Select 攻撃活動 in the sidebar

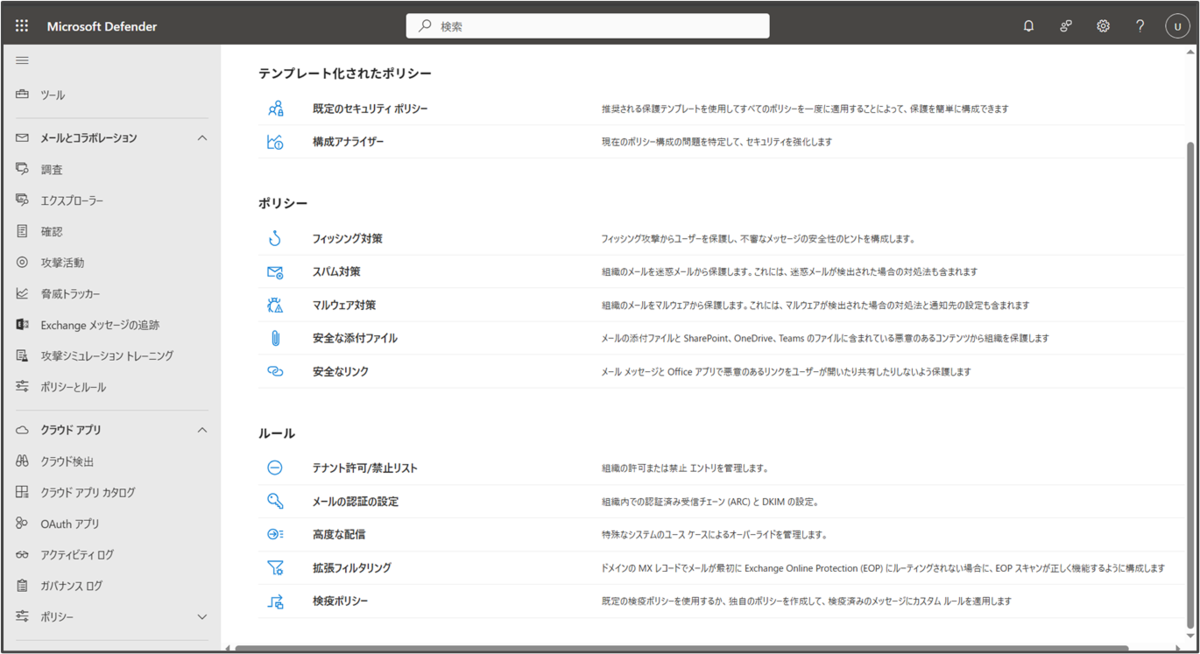click(62, 263)
